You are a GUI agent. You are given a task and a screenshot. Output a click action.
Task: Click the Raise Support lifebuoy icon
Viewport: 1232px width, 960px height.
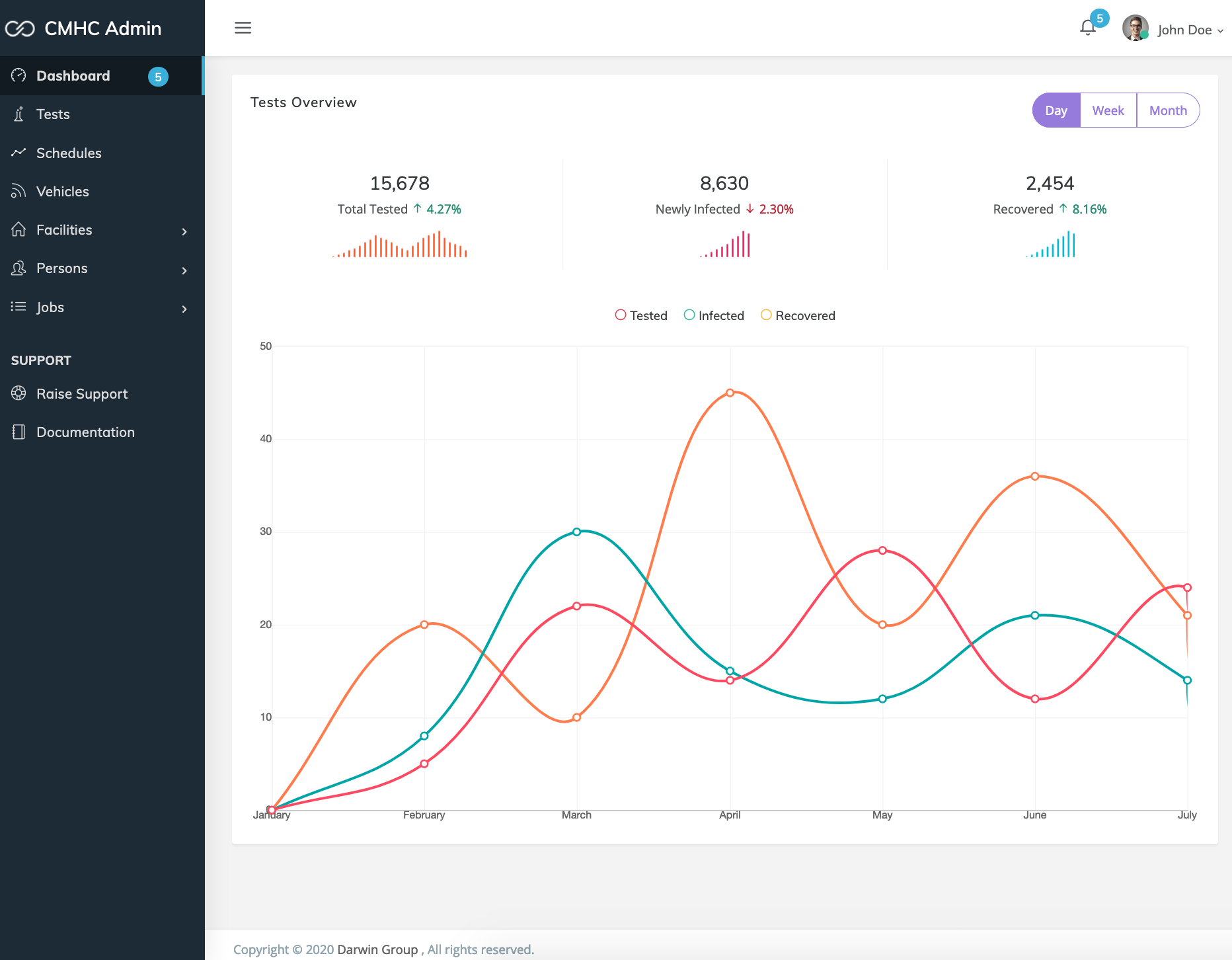point(19,393)
